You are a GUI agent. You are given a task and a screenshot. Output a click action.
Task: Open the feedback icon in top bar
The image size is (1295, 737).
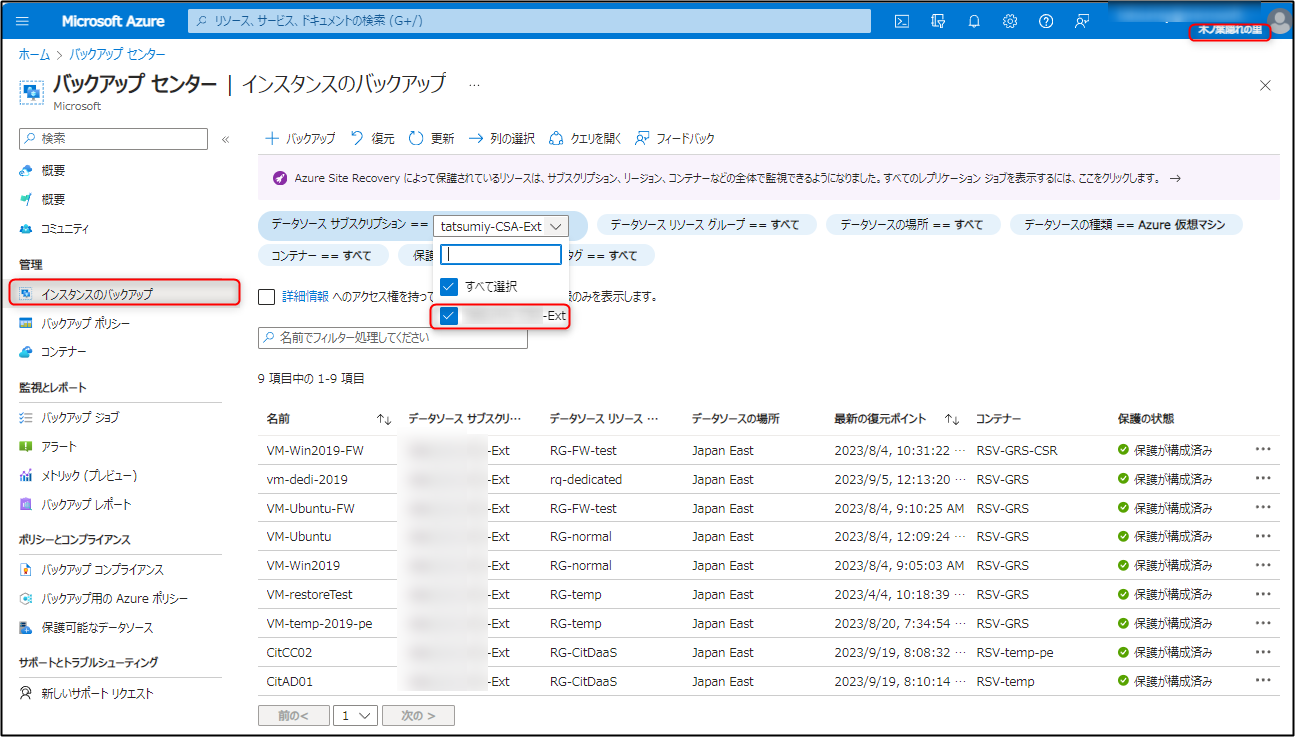pos(1082,21)
